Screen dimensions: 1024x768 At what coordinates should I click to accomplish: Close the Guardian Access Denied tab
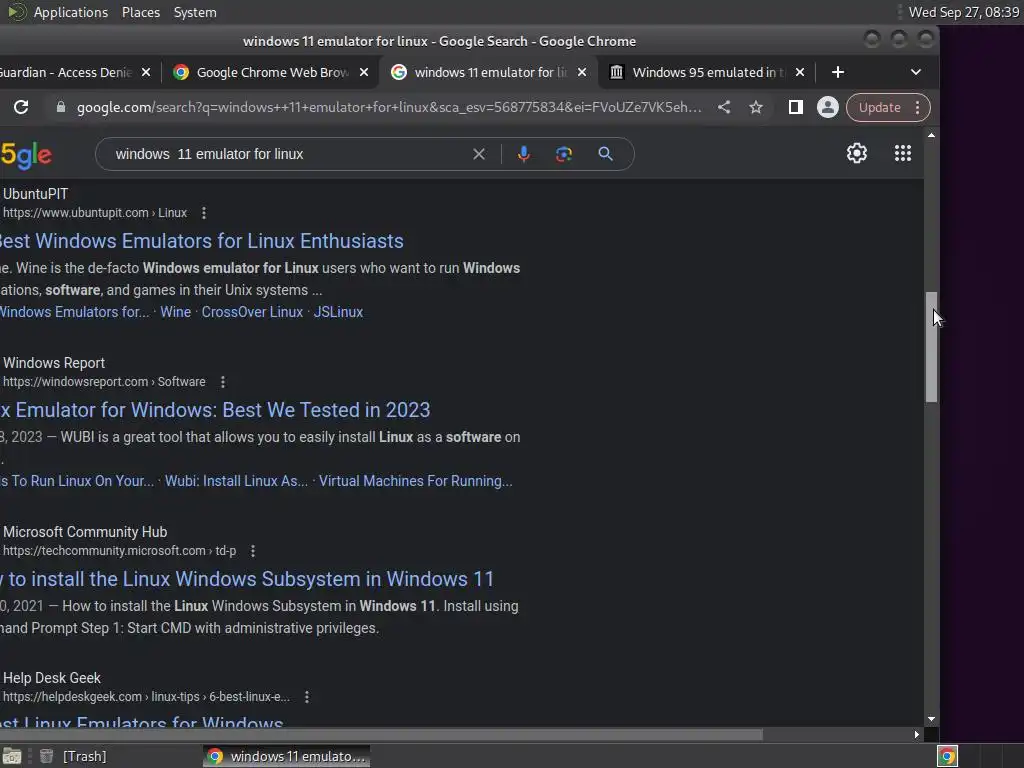(146, 72)
